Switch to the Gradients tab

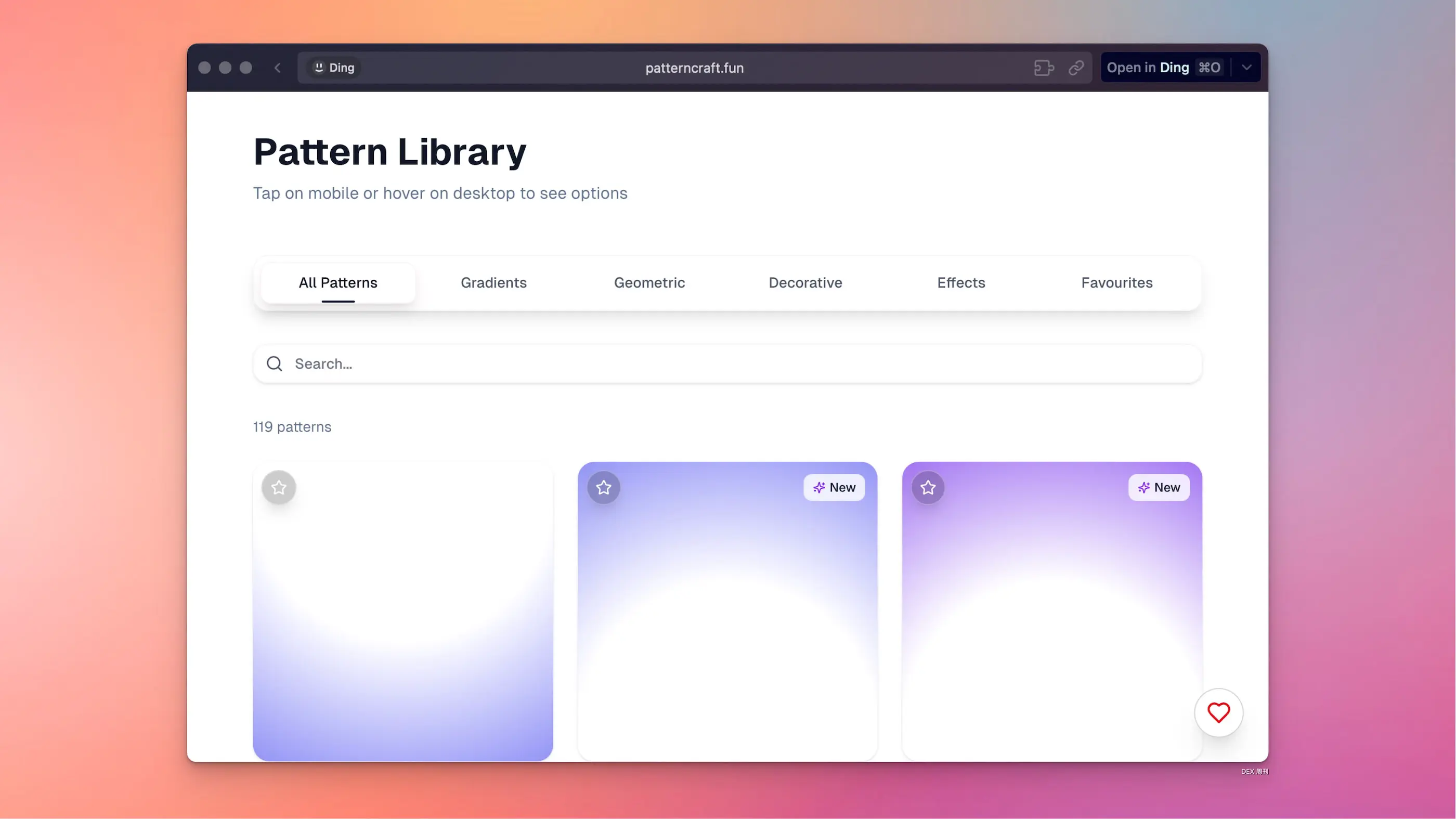(493, 282)
